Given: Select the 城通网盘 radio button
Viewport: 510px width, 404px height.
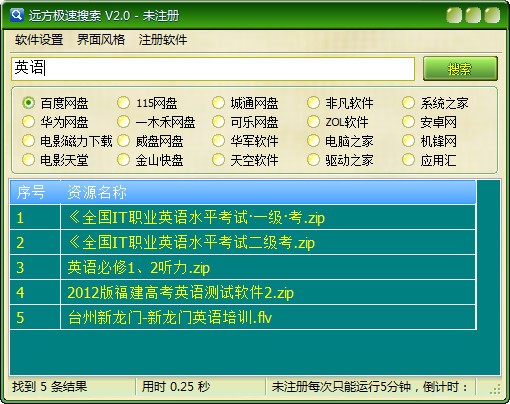Looking at the screenshot, I should [218, 103].
